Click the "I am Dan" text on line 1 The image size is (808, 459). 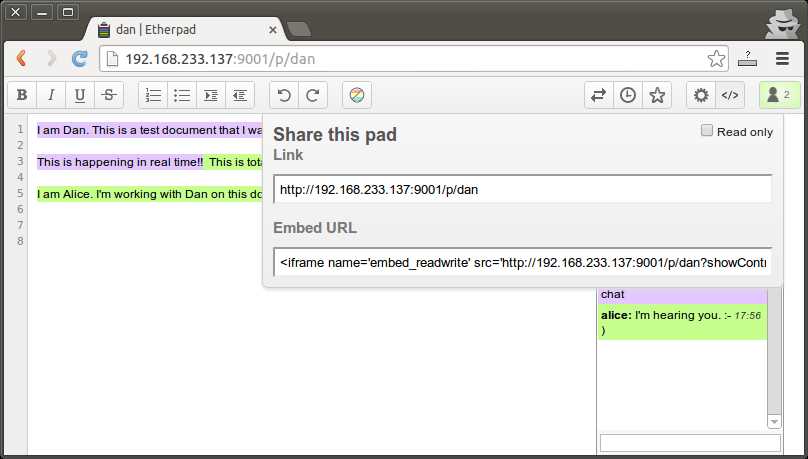[63, 130]
